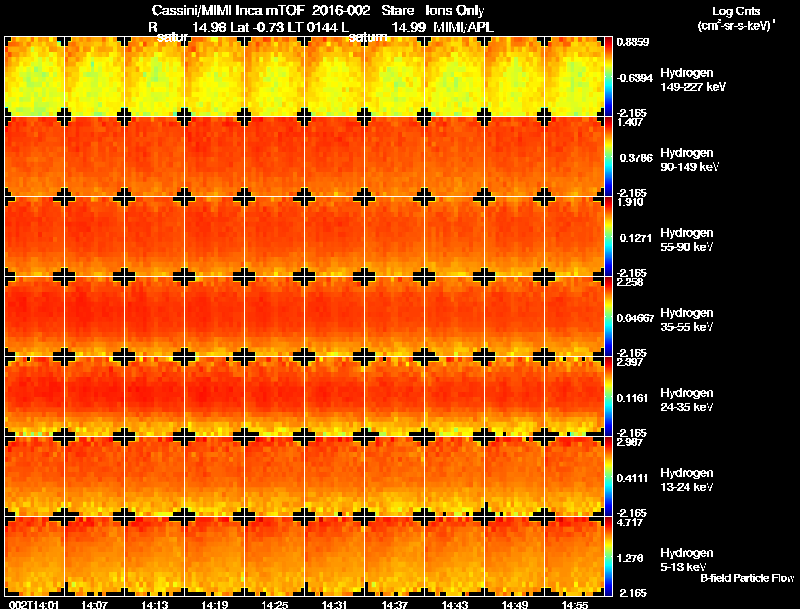This screenshot has width=800, height=609.
Task: Click the Hydrogen 90-149 keV label
Action: click(689, 160)
